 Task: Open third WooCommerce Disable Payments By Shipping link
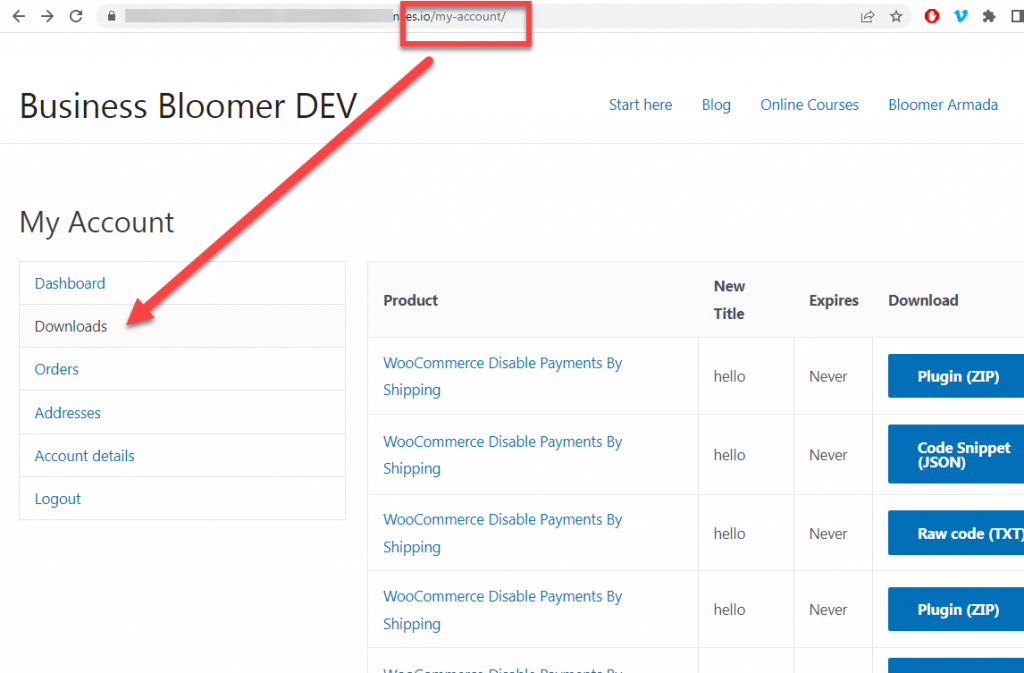502,533
